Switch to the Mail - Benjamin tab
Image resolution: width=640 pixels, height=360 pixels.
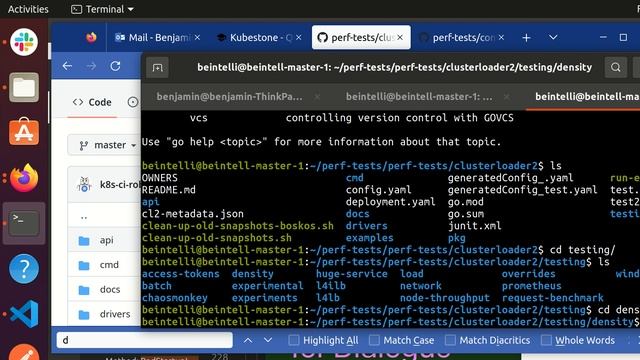pos(158,38)
